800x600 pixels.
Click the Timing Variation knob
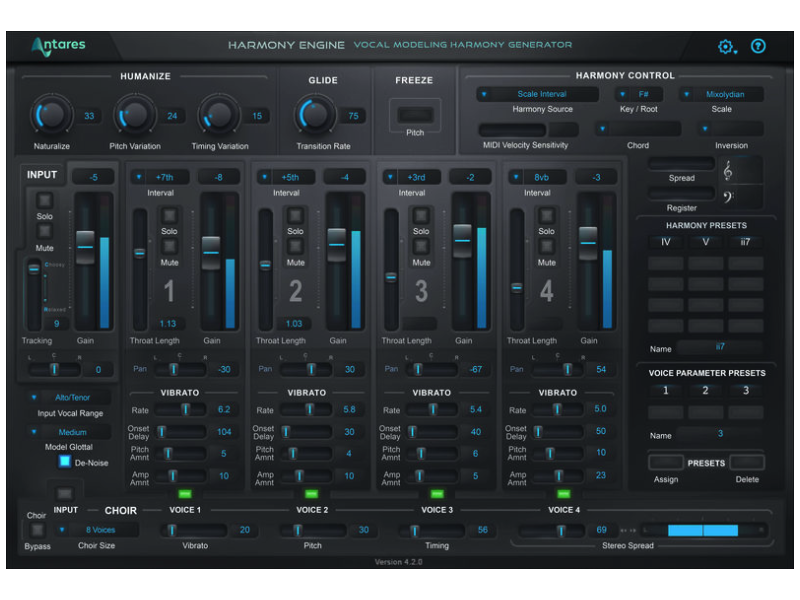click(x=219, y=115)
